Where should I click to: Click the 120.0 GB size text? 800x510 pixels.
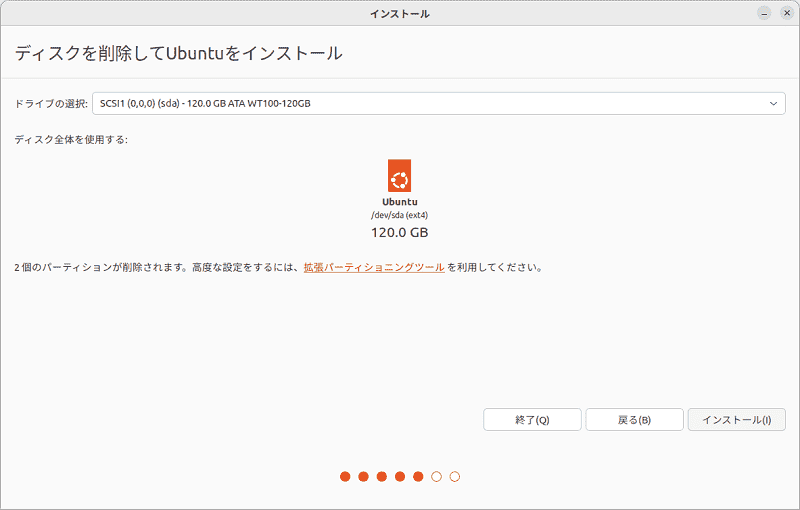399,233
